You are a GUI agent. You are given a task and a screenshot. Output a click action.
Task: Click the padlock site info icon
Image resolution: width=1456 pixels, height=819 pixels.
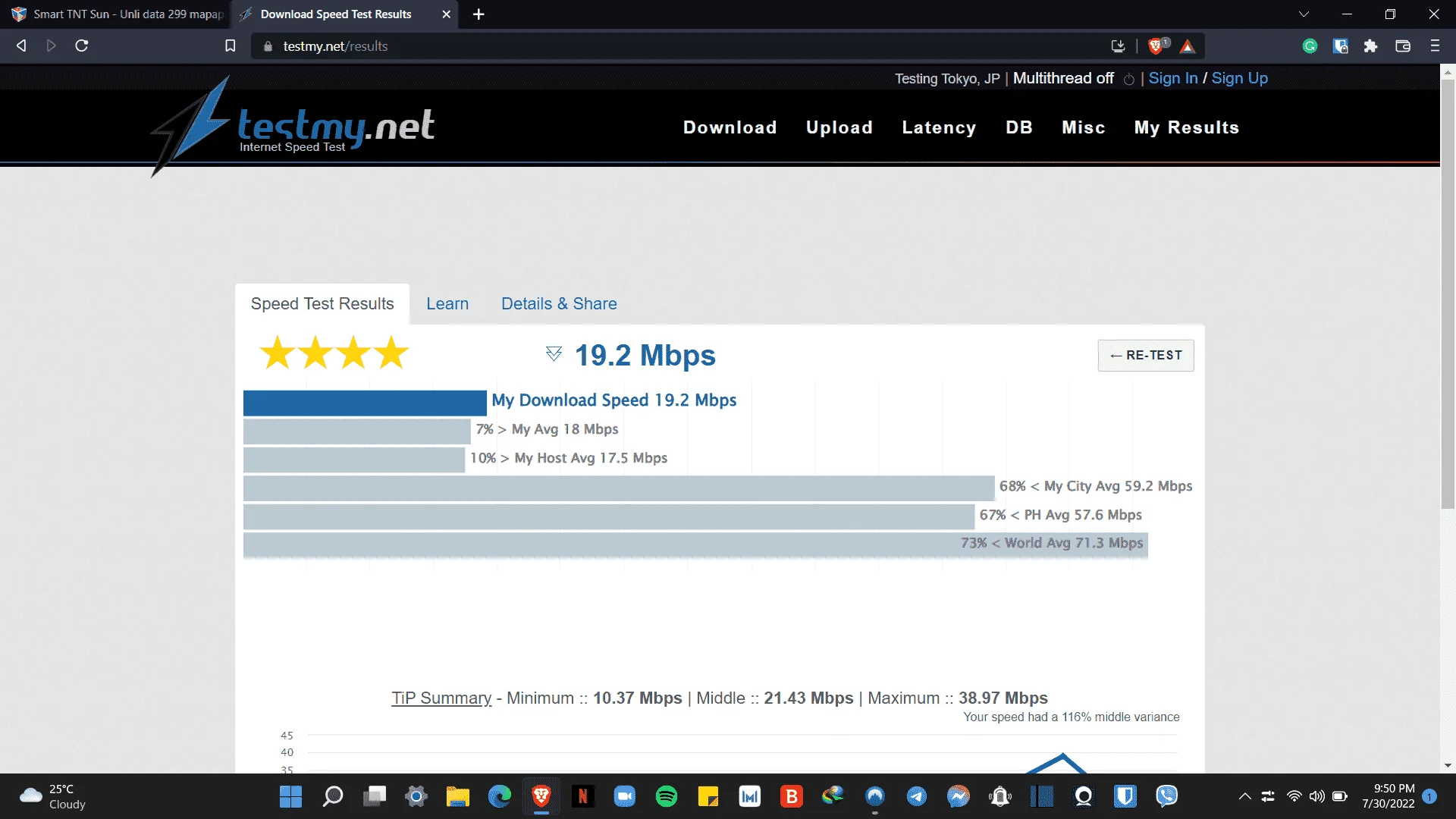click(268, 46)
